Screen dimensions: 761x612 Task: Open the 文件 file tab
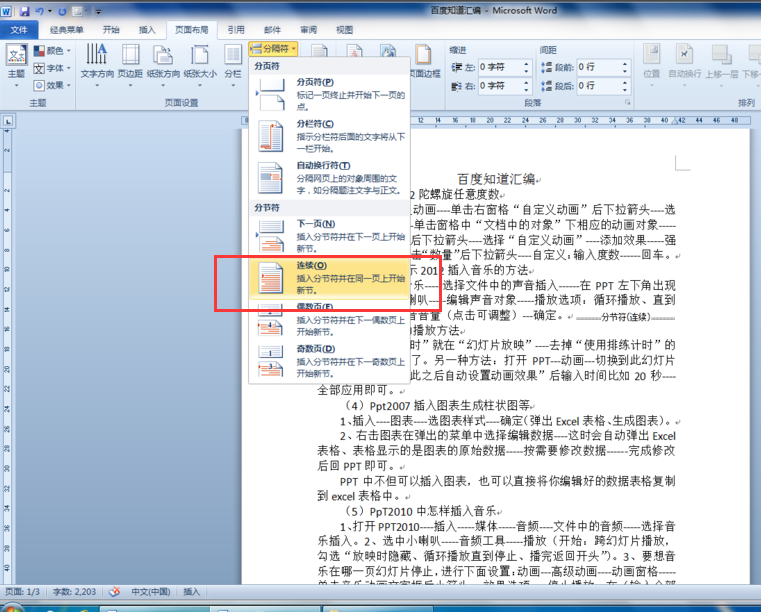point(18,30)
